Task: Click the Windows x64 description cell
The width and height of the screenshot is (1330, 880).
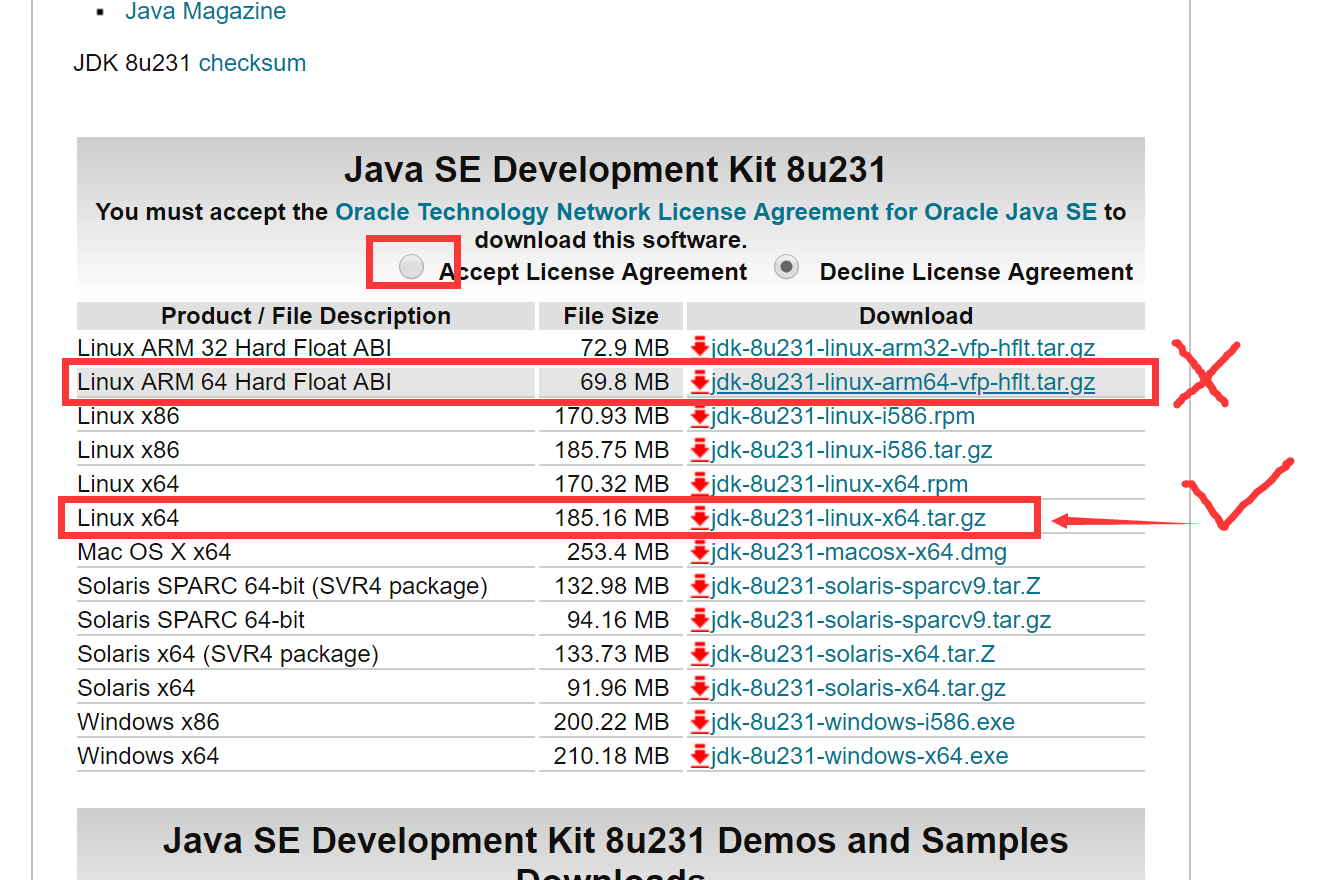Action: click(305, 756)
